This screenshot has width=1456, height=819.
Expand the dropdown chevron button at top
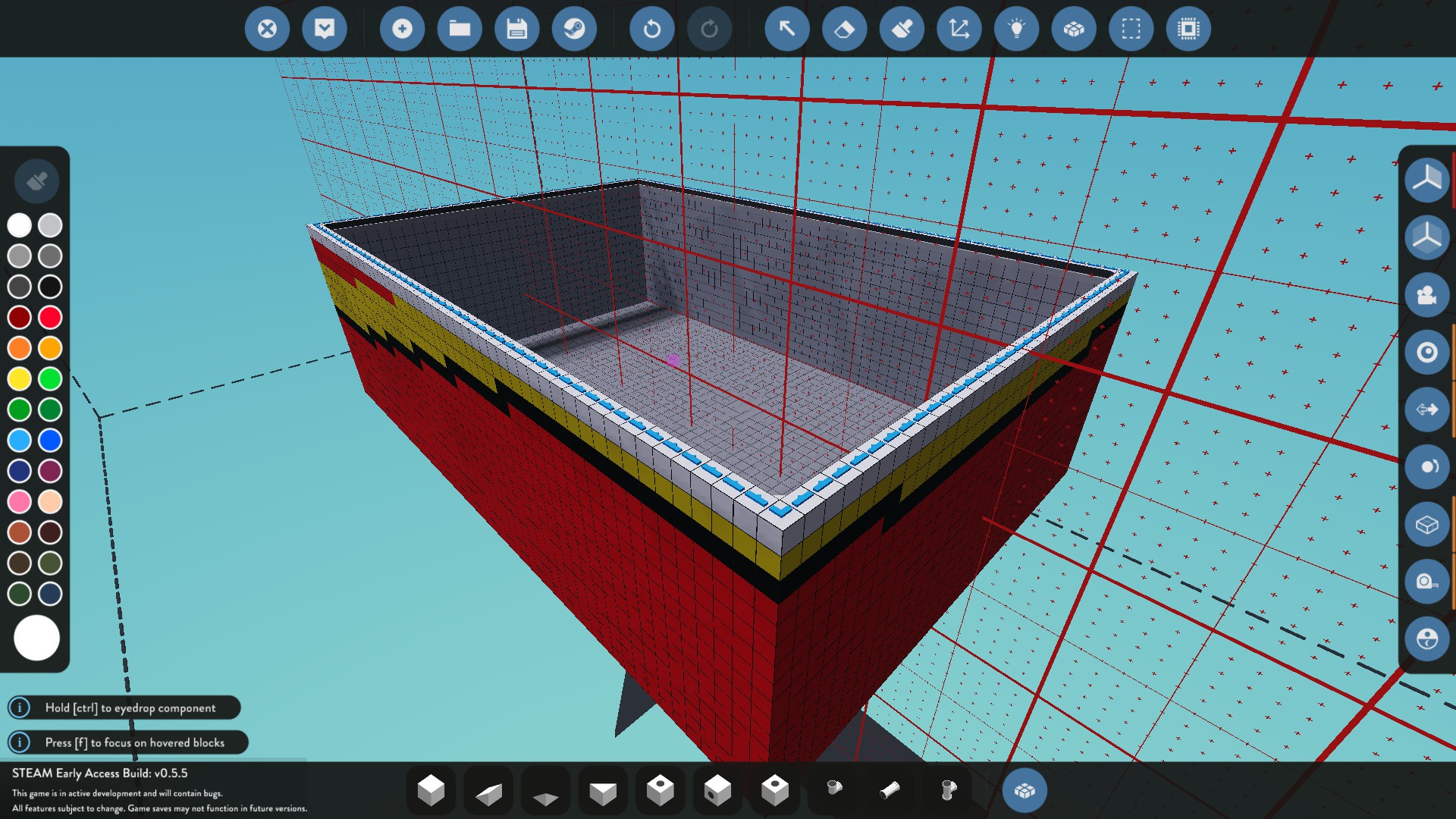point(325,30)
